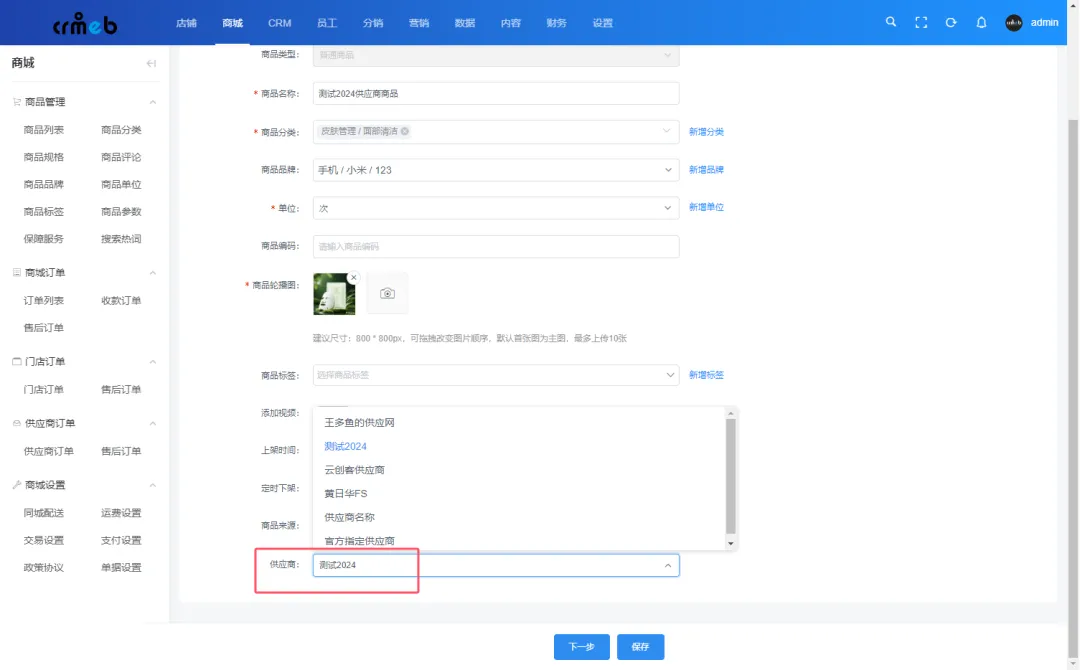Focus the 商品编码 input field
The width and height of the screenshot is (1080, 670).
pyautogui.click(x=496, y=247)
